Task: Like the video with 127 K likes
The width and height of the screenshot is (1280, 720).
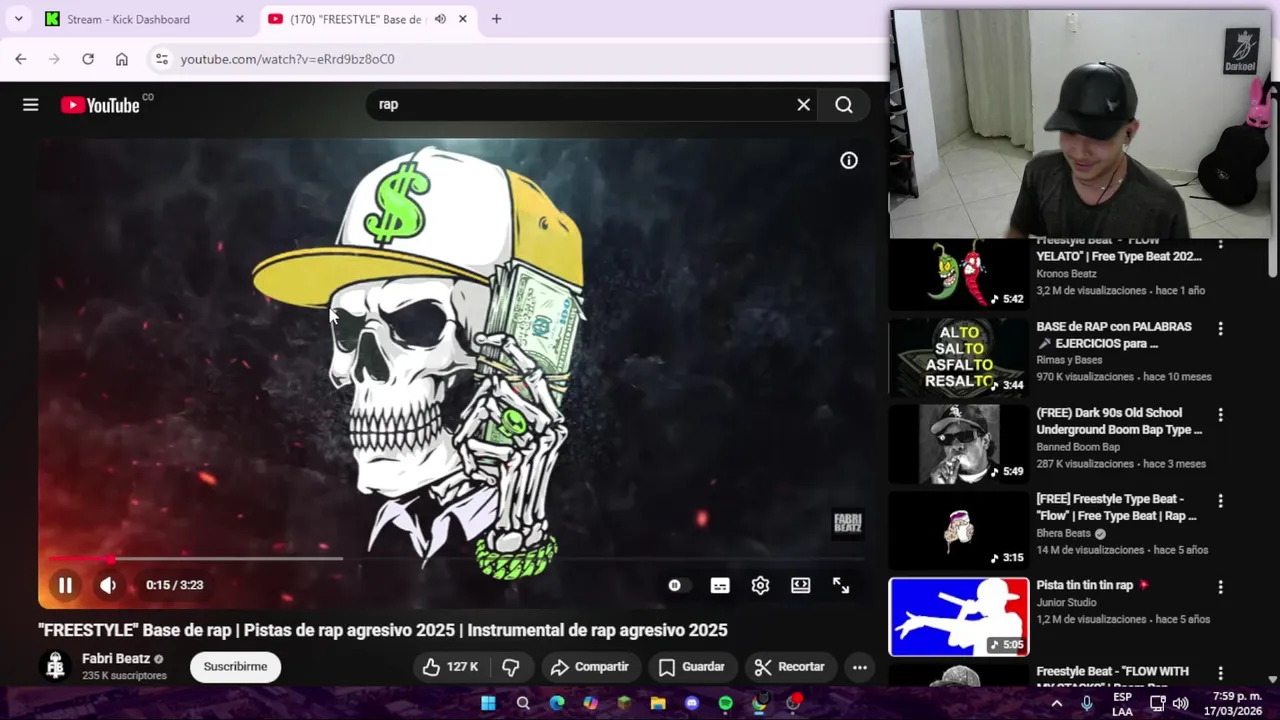Action: tap(450, 667)
